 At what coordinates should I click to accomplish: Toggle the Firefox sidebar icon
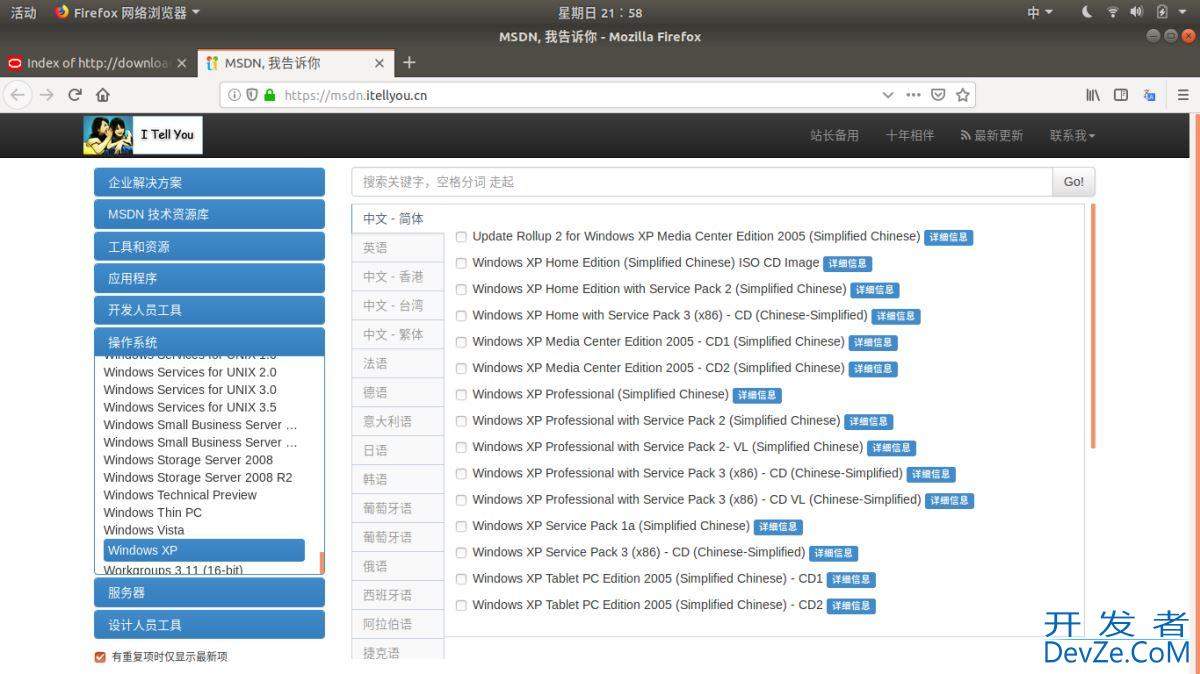coord(1121,95)
